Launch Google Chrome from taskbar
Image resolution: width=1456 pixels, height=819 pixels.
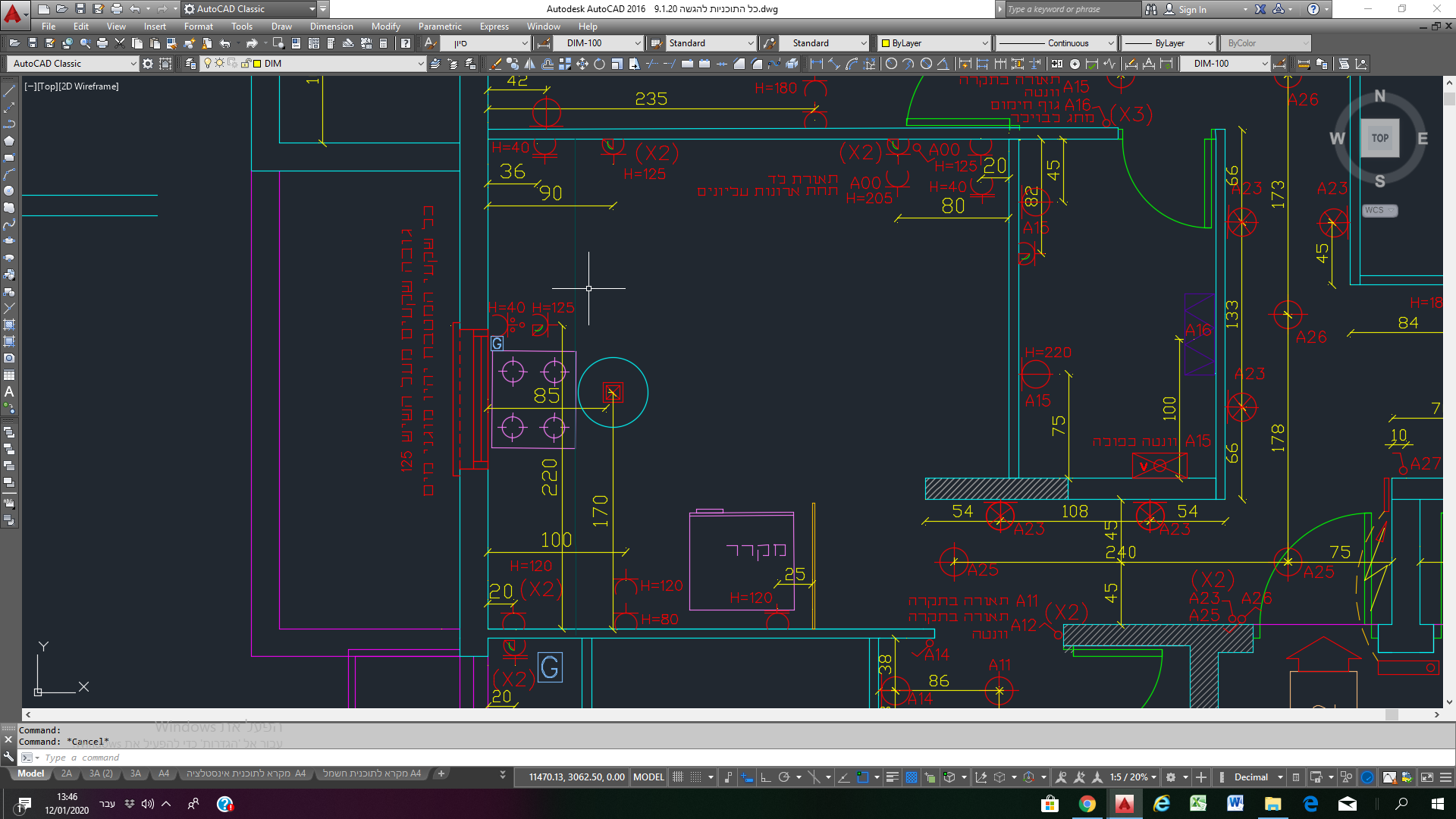[x=1087, y=804]
